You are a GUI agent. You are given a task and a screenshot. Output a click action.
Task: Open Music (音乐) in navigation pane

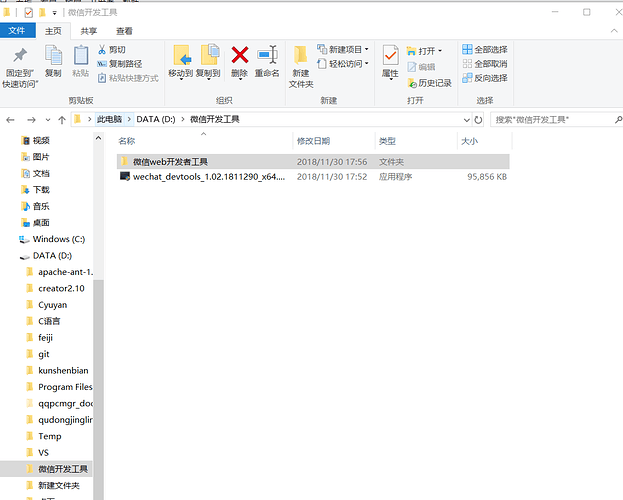[x=35, y=206]
